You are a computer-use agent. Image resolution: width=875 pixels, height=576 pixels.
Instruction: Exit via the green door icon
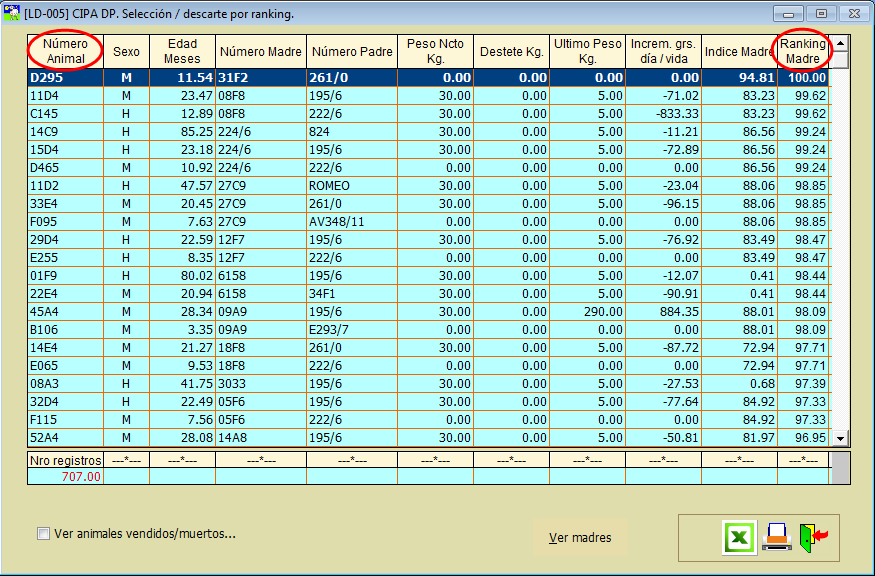pyautogui.click(x=813, y=538)
